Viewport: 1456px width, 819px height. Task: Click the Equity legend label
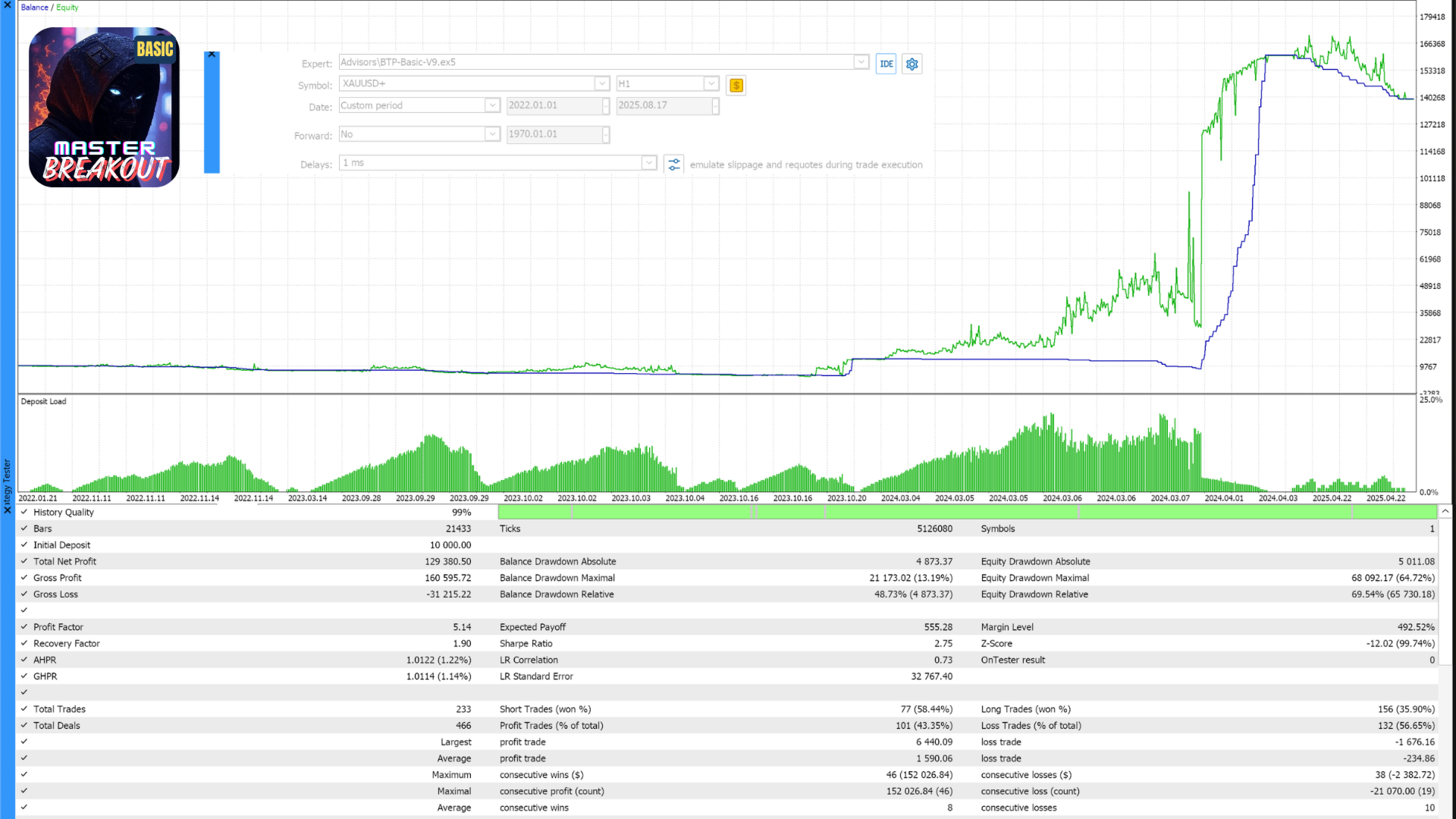(x=67, y=8)
